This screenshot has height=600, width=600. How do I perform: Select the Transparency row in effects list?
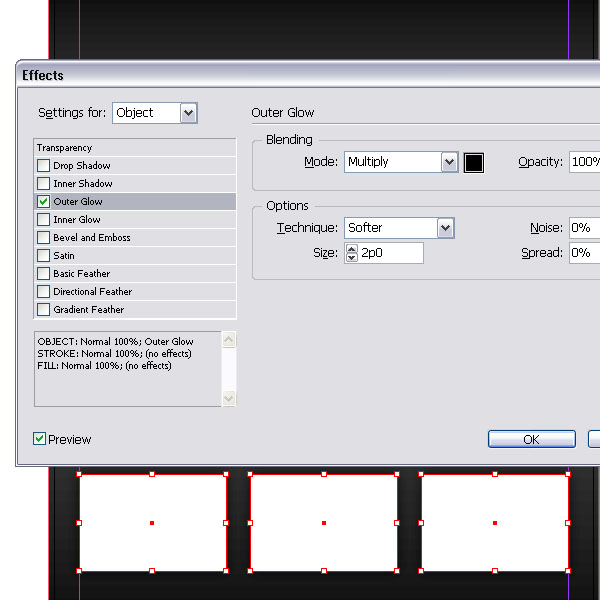point(135,148)
